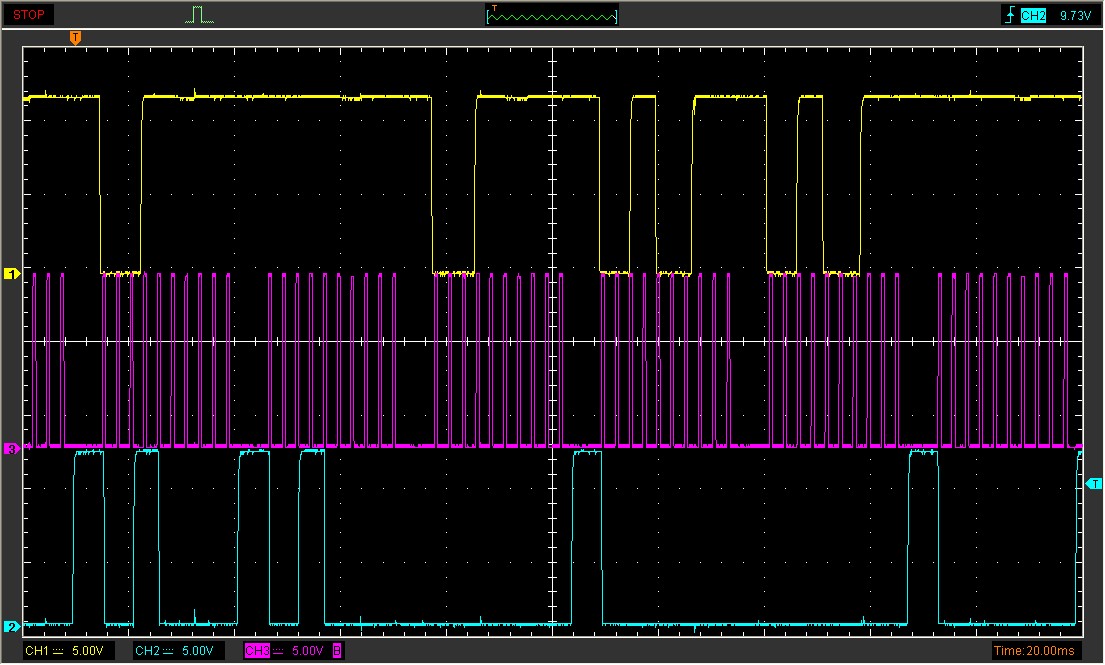
Task: Click the CH2 5.00V scale value
Action: 197,650
